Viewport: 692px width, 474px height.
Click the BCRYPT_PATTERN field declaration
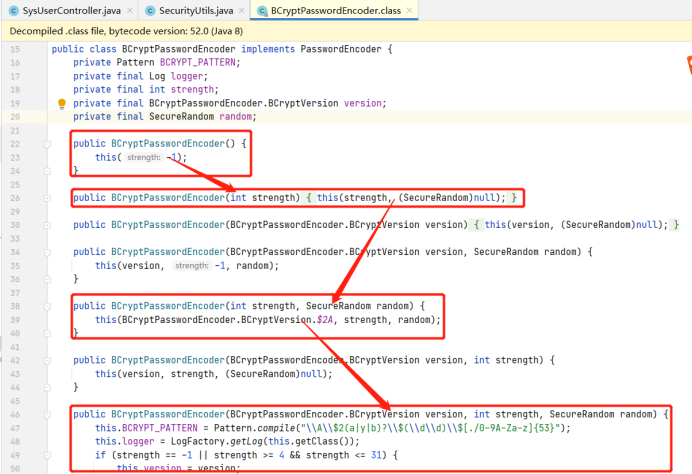(198, 63)
